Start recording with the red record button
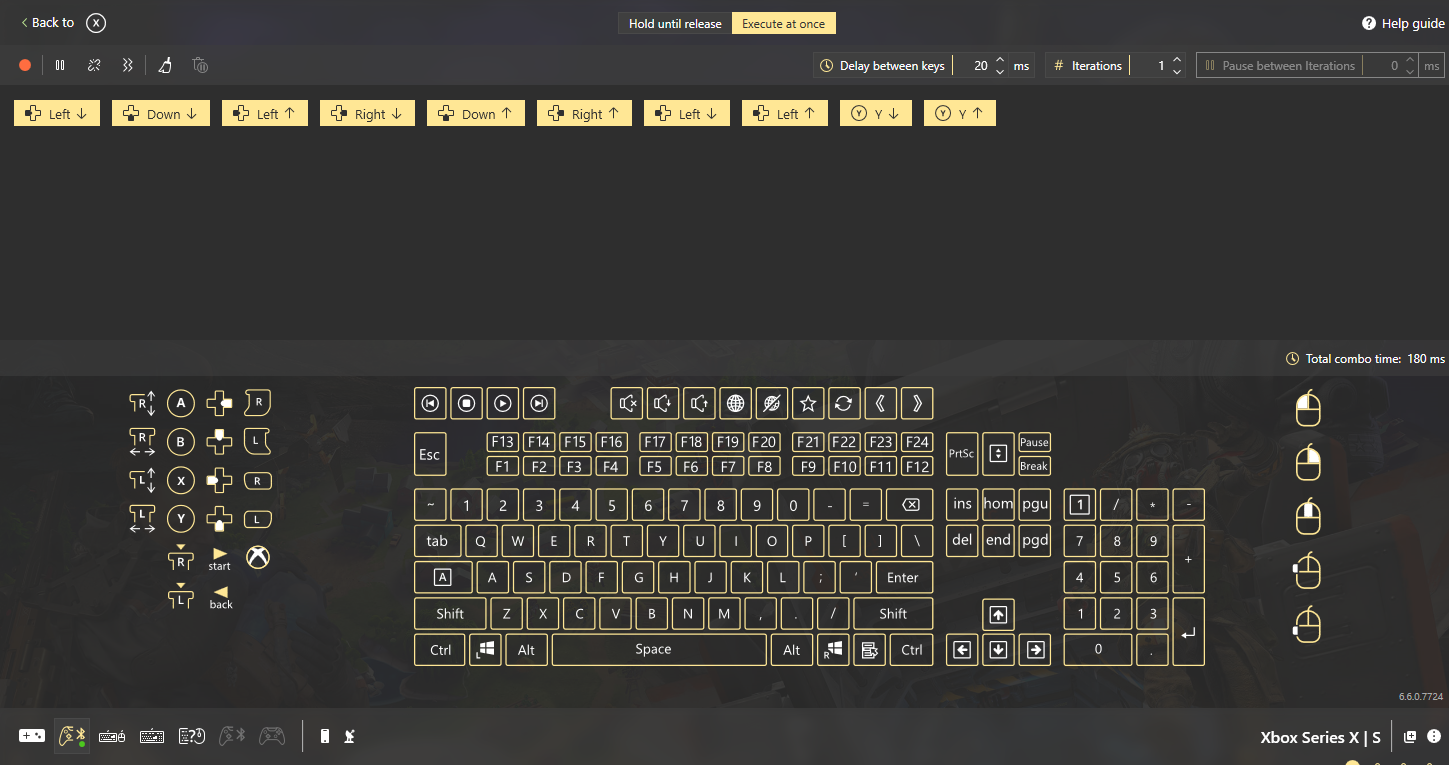 tap(25, 65)
